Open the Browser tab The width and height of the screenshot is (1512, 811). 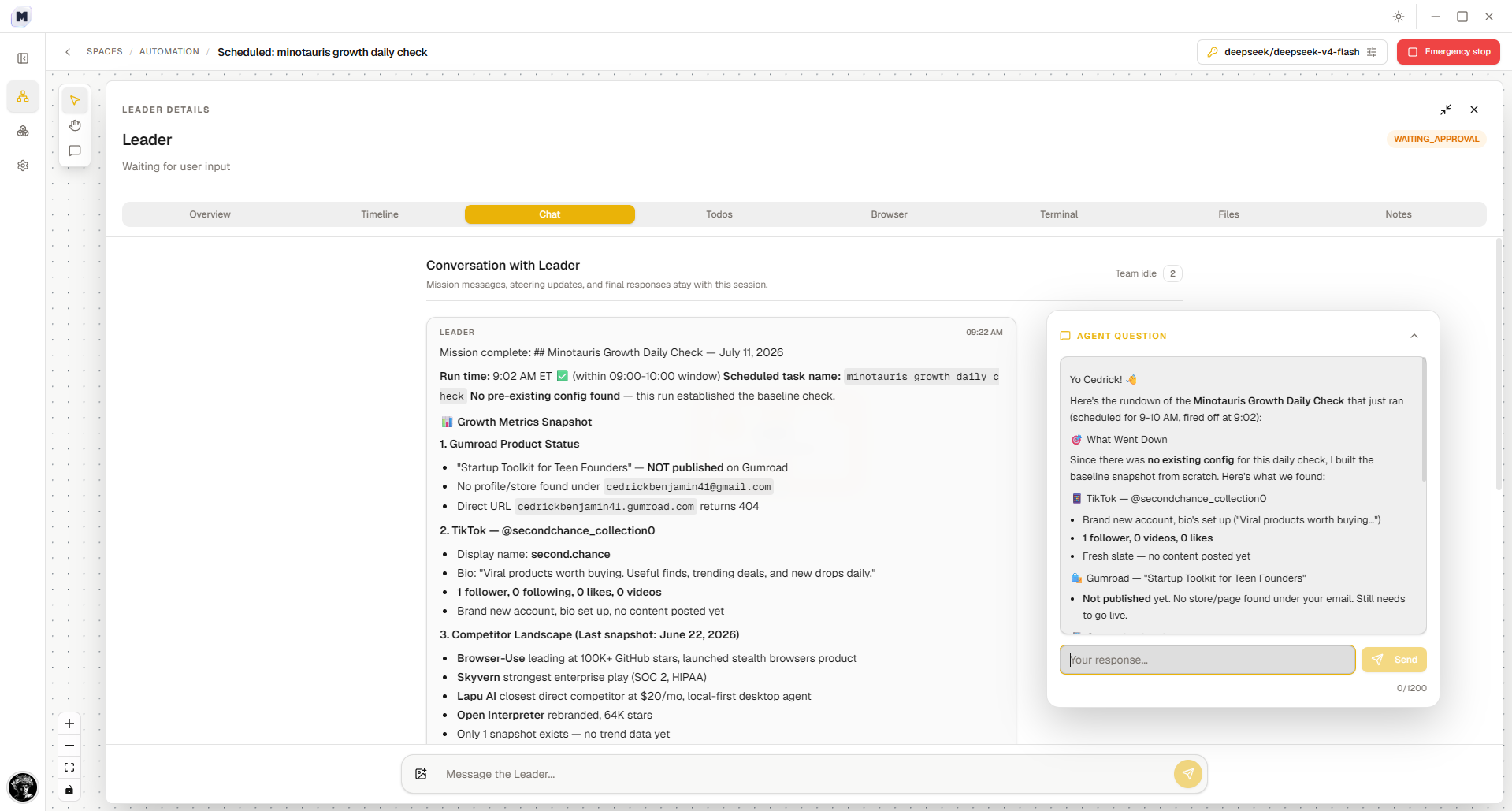coord(889,214)
